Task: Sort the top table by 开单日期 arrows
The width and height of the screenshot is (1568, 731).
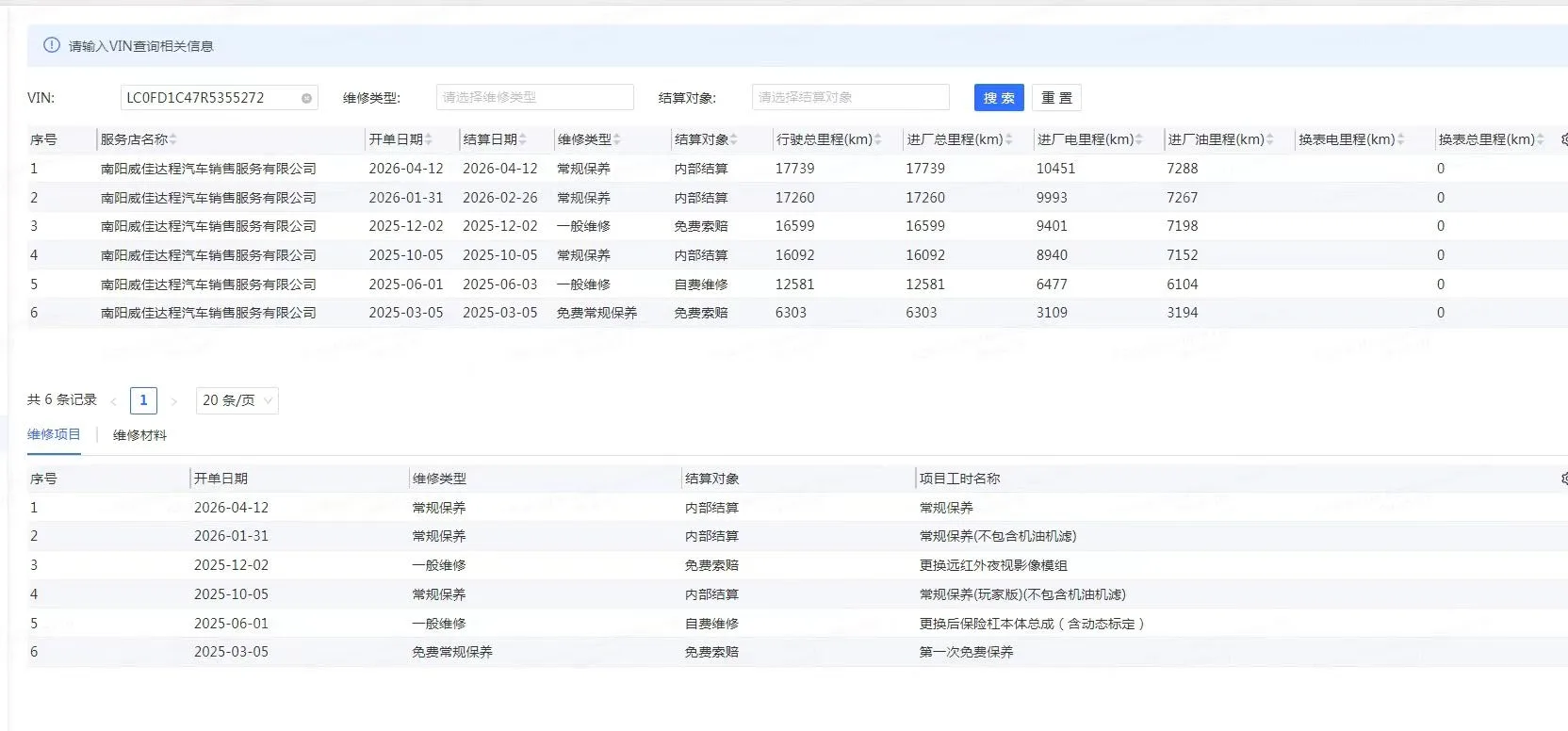Action: [x=428, y=139]
